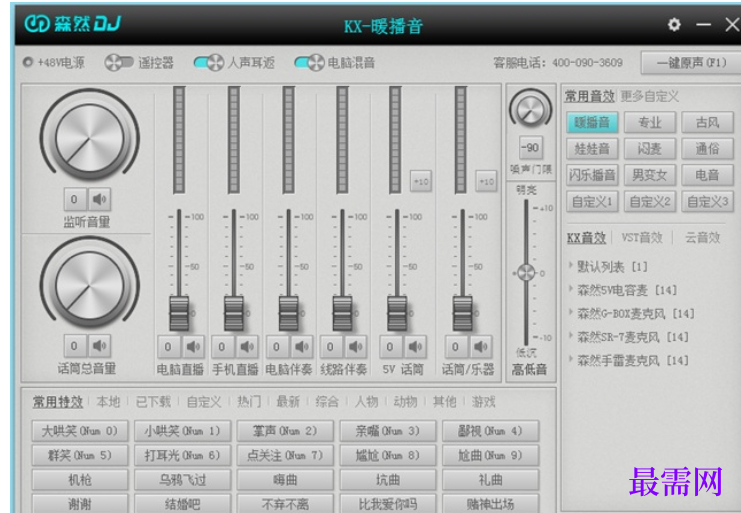Play the 亲嘴 (Num 3) effect

coord(388,431)
